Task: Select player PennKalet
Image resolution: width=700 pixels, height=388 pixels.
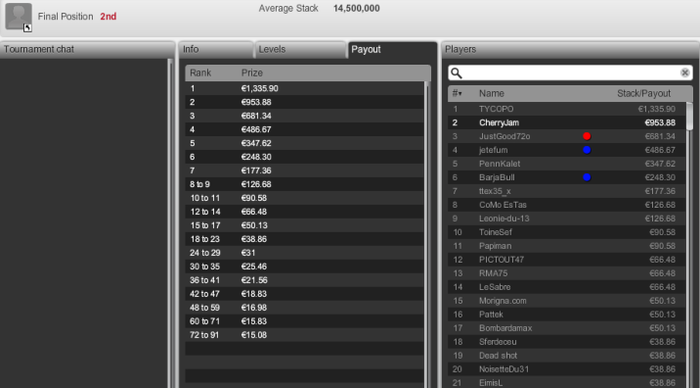Action: 567,164
